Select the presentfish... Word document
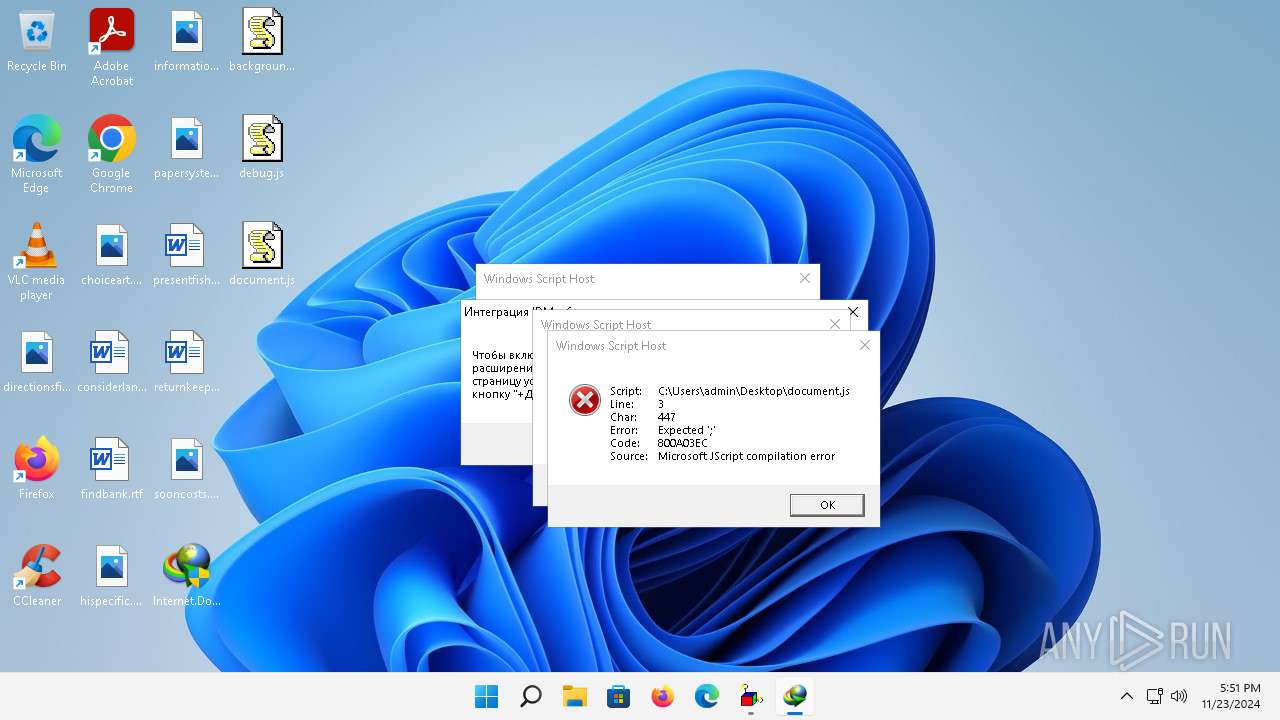The width and height of the screenshot is (1280, 720). (x=186, y=255)
